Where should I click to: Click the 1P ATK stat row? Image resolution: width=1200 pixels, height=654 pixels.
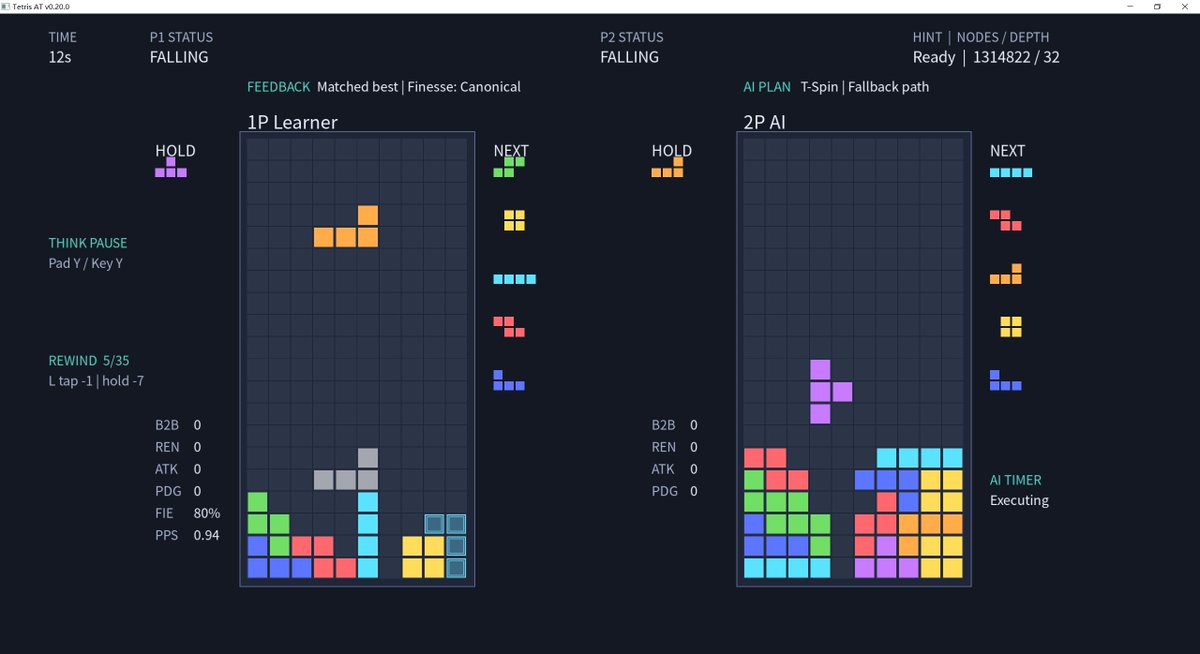pyautogui.click(x=178, y=469)
